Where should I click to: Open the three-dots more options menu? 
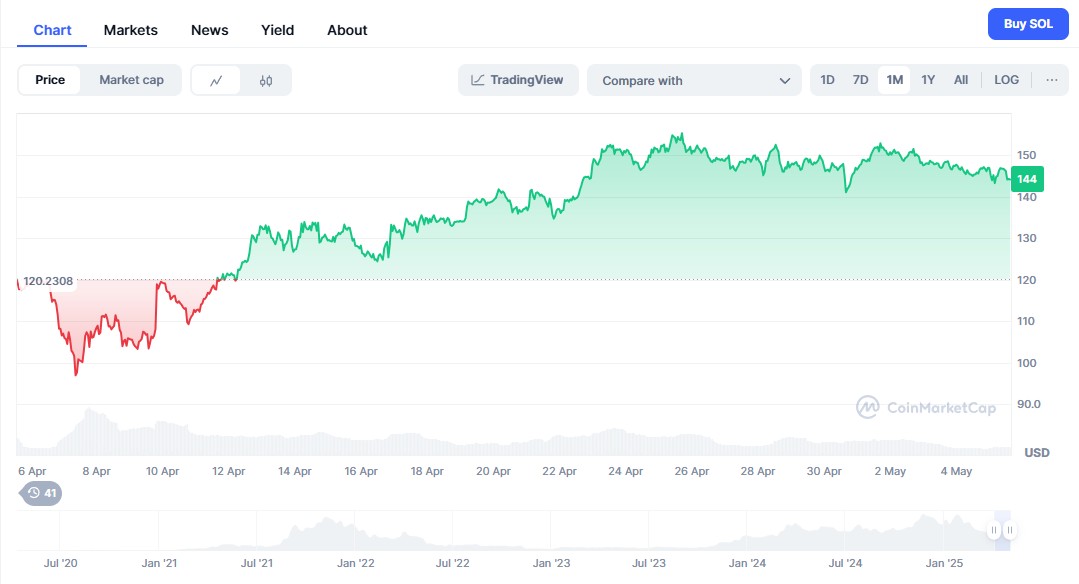pos(1051,80)
